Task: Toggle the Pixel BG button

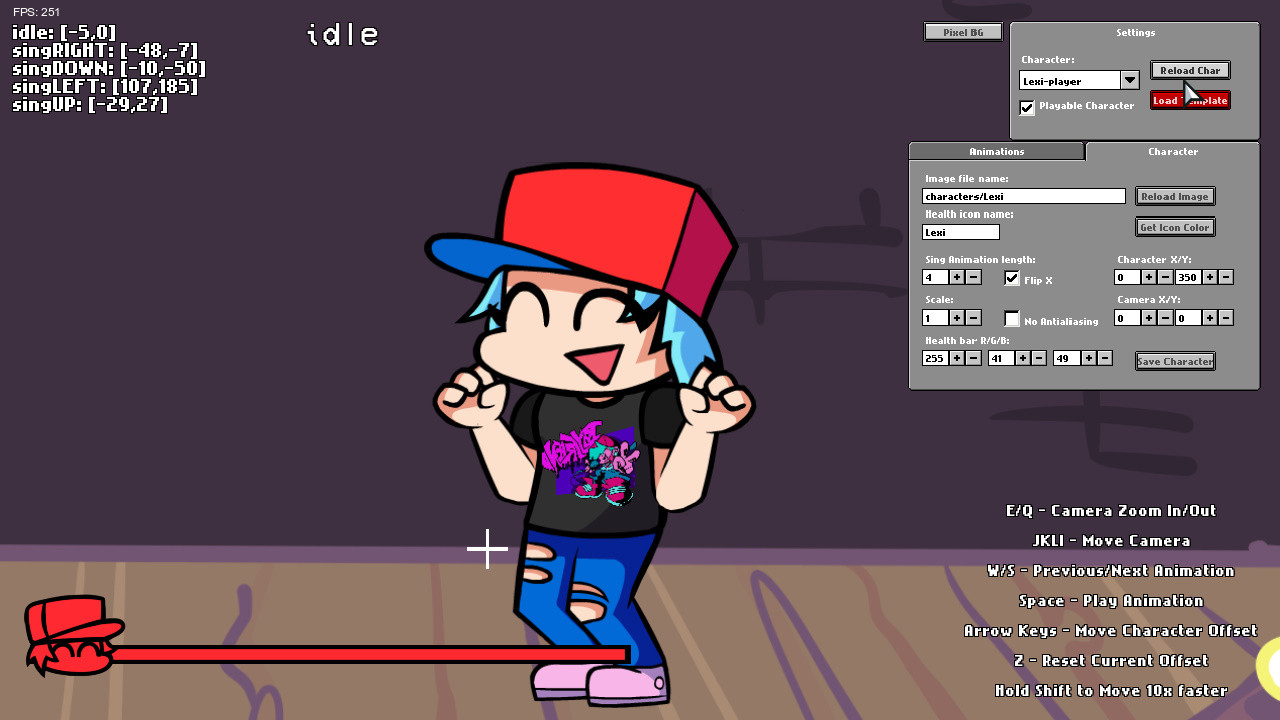Action: pyautogui.click(x=962, y=31)
